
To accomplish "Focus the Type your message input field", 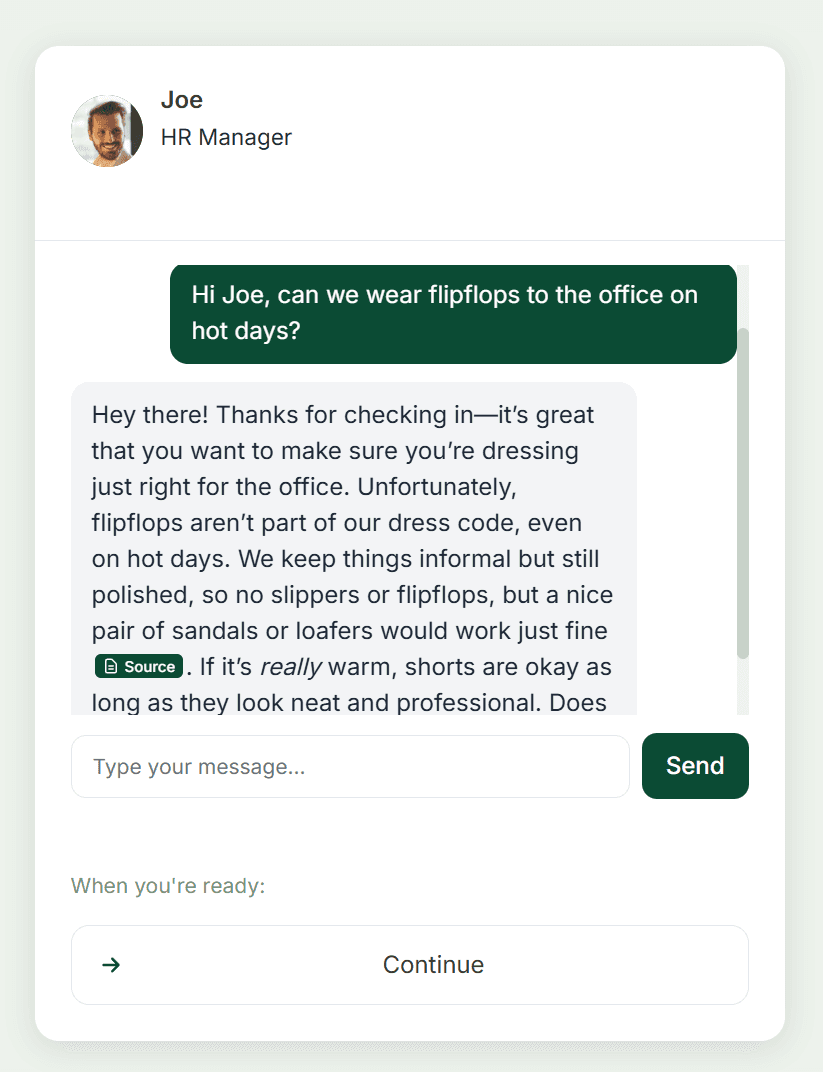I will (350, 767).
